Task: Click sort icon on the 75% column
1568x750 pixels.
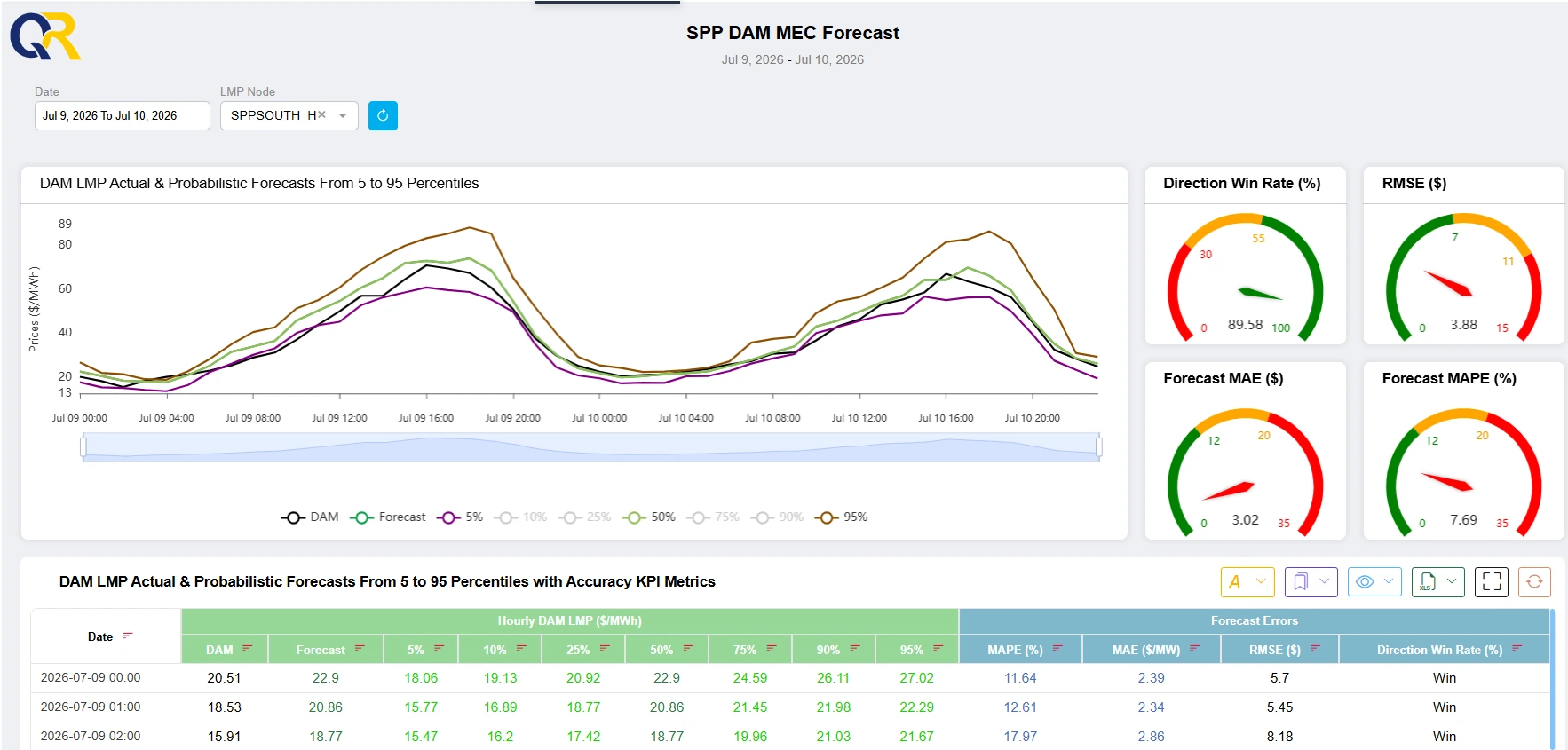Action: 772,649
